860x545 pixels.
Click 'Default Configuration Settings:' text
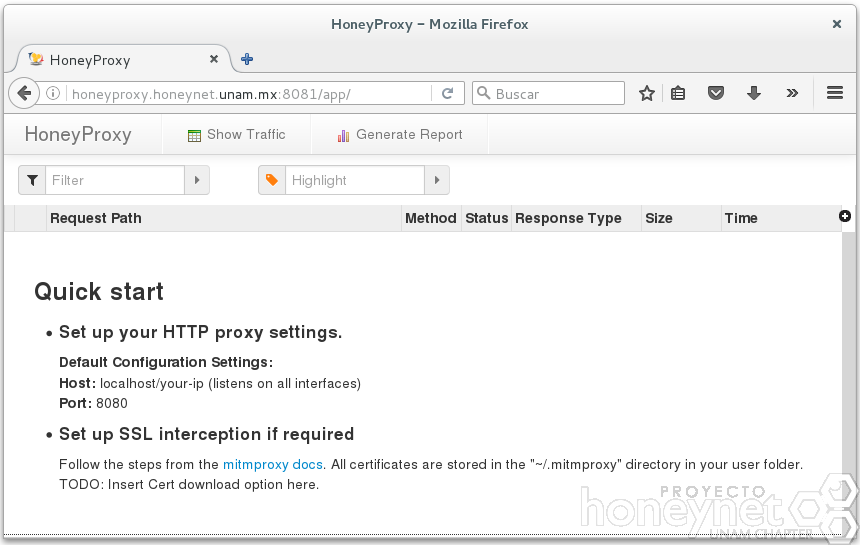pyautogui.click(x=166, y=362)
